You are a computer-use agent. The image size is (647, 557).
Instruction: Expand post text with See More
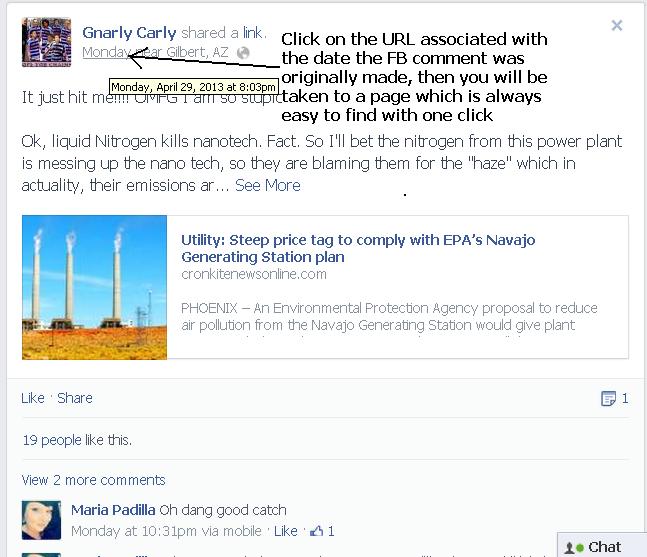click(x=267, y=186)
